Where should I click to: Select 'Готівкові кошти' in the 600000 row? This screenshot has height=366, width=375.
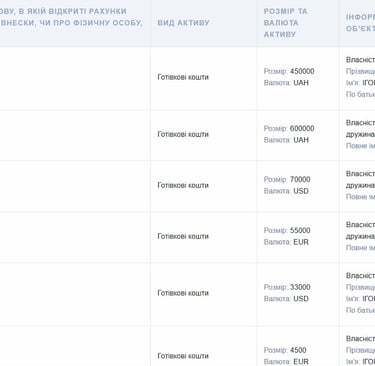click(183, 134)
